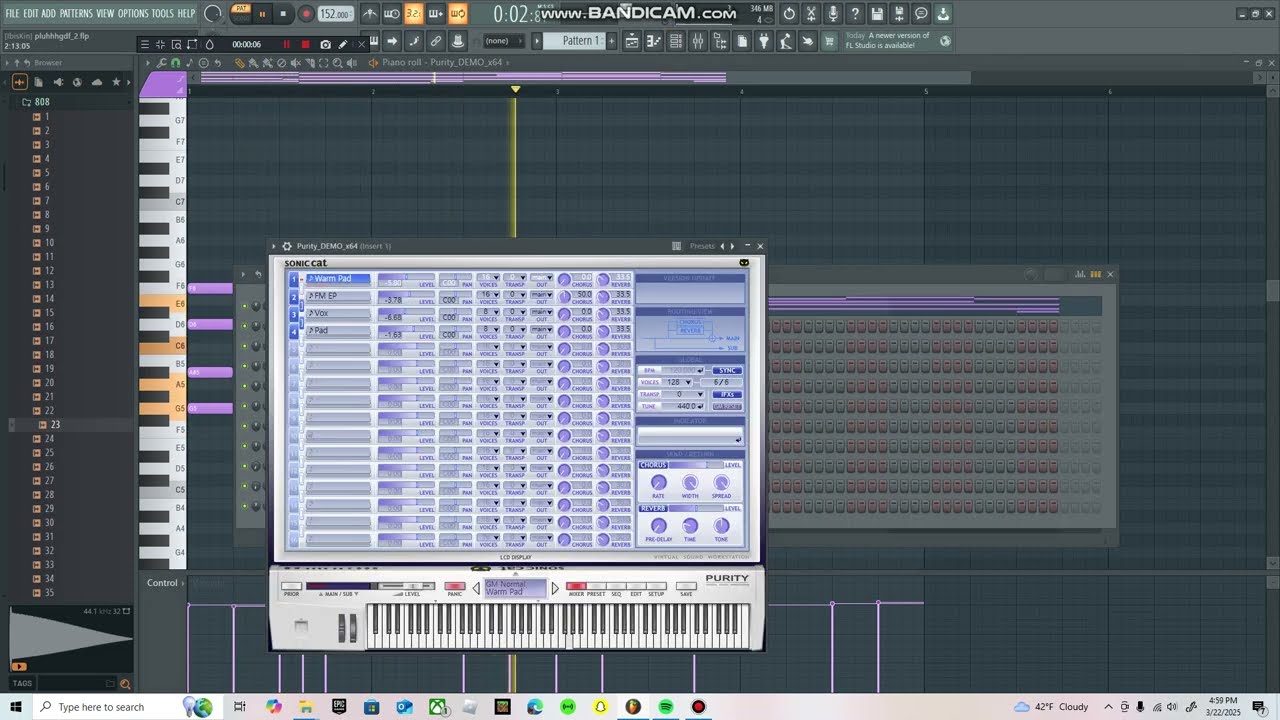Click Browser search magnifier icon
1280x720 pixels.
(125, 684)
